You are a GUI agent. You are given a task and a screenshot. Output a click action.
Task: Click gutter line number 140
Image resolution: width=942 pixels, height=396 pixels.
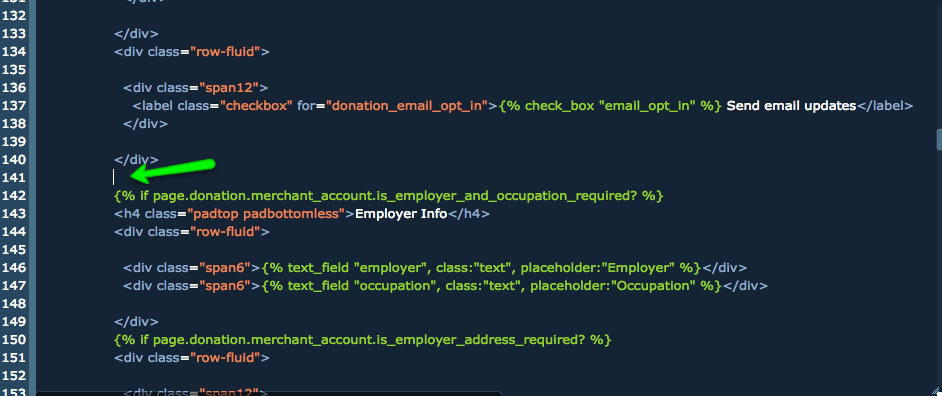click(x=14, y=160)
